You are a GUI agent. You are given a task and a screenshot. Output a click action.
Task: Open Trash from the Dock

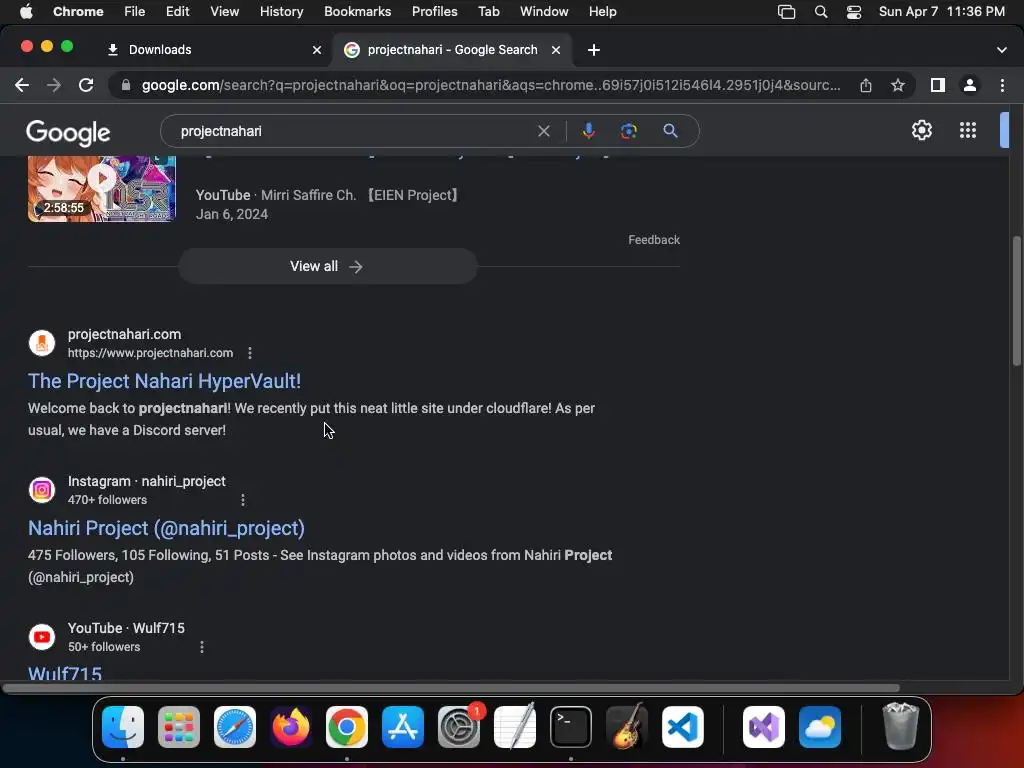click(901, 726)
